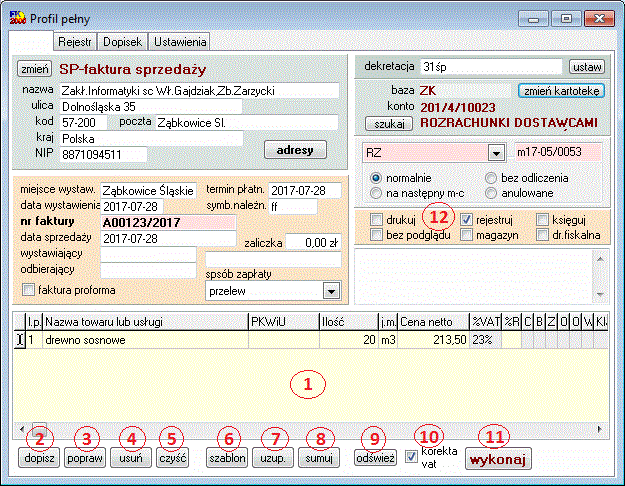The image size is (625, 486).
Task: Click the zaliczka field 0,00 zł
Action: (x=314, y=242)
